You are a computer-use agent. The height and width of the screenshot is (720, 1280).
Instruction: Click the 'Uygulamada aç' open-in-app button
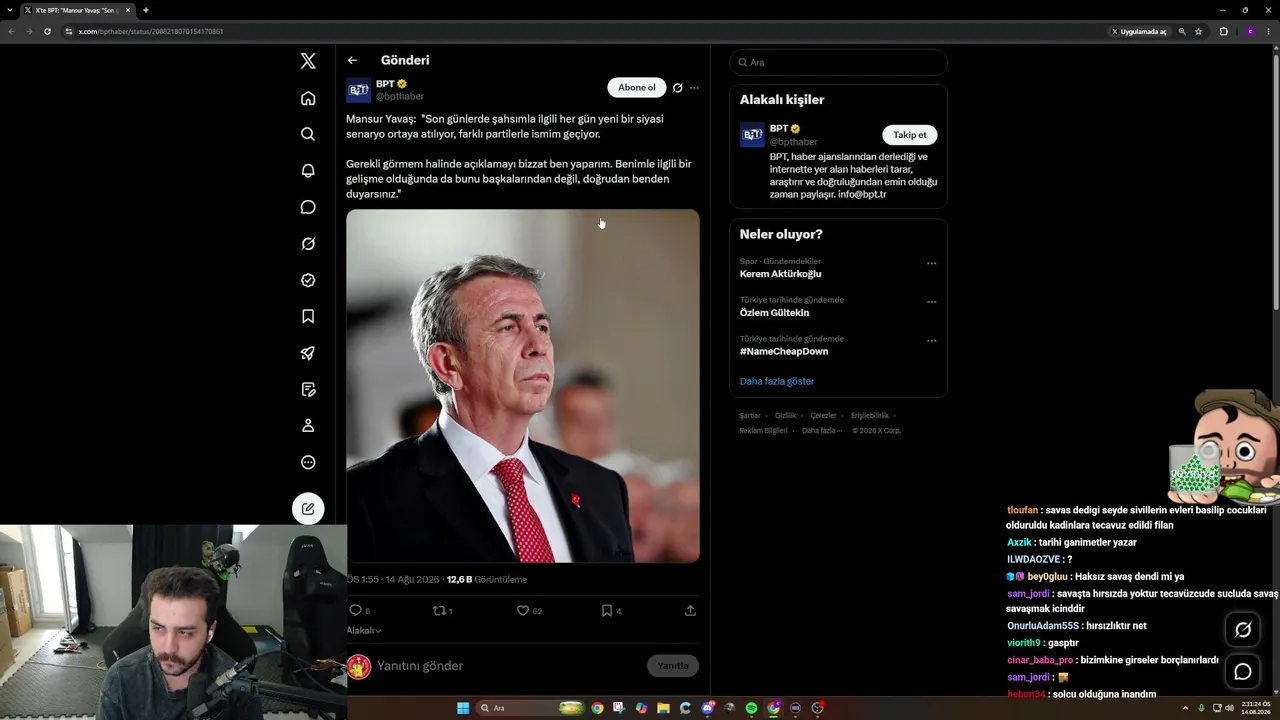(x=1139, y=31)
